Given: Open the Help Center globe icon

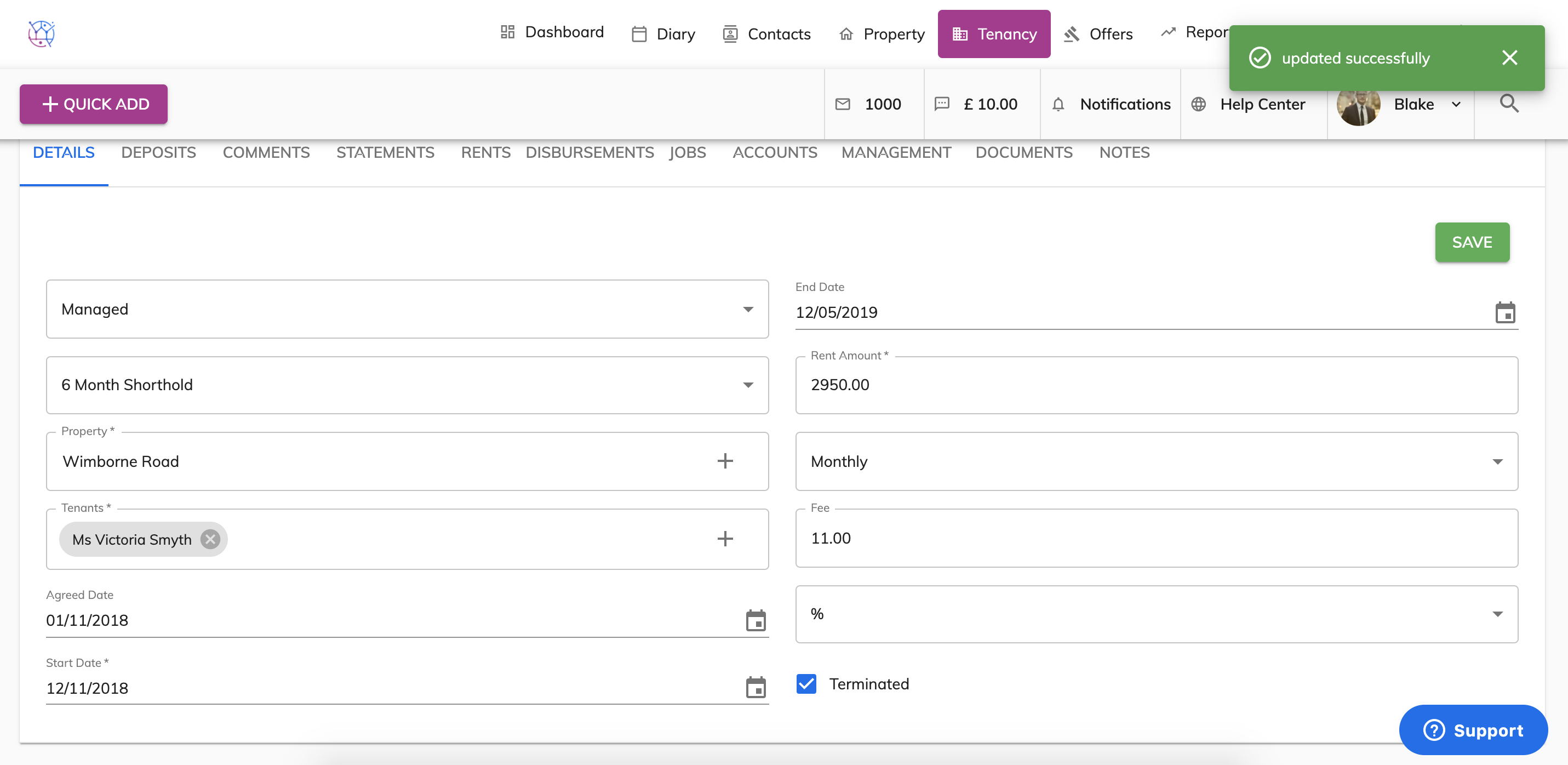Looking at the screenshot, I should coord(1198,104).
